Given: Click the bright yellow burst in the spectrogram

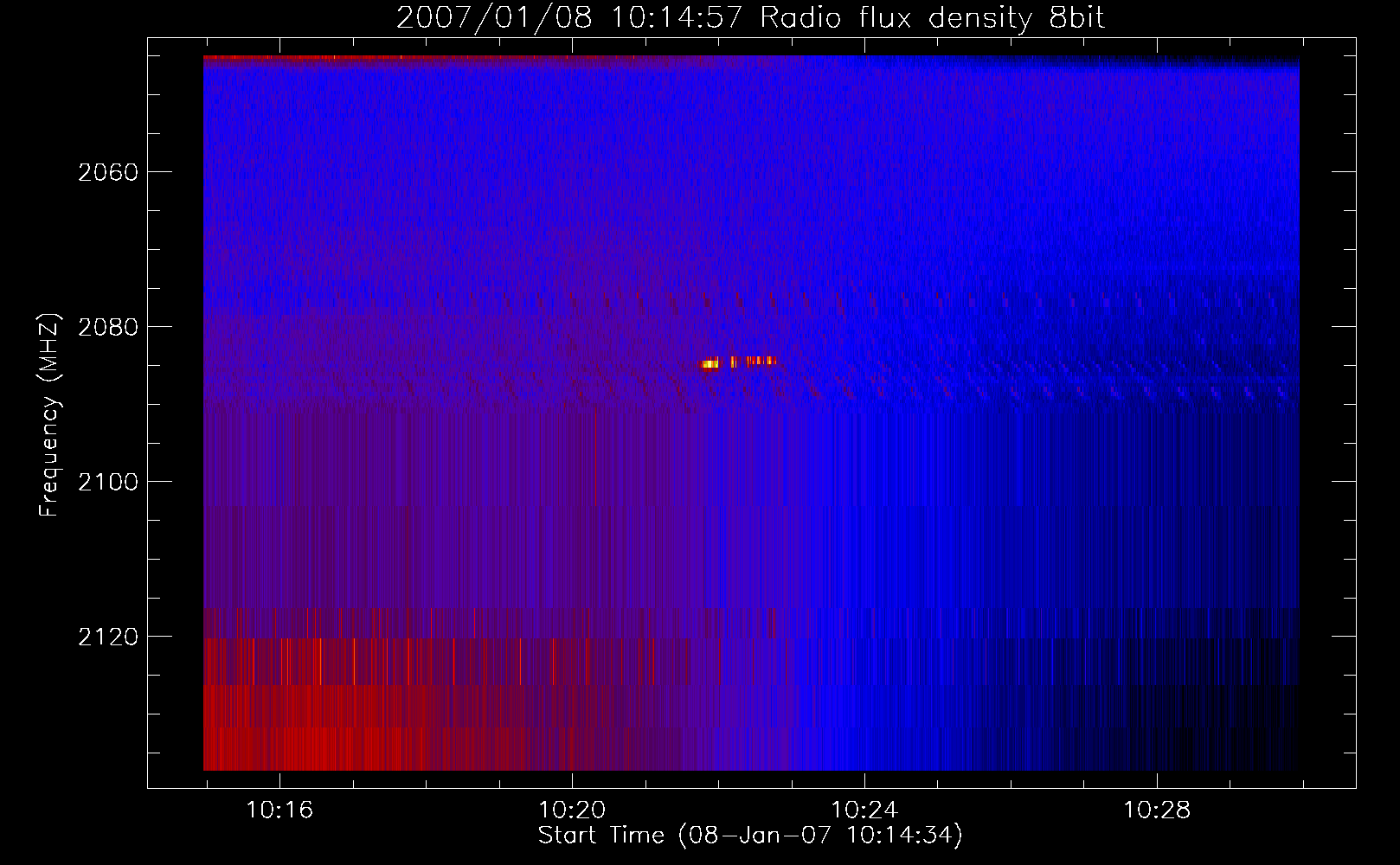Looking at the screenshot, I should [710, 364].
